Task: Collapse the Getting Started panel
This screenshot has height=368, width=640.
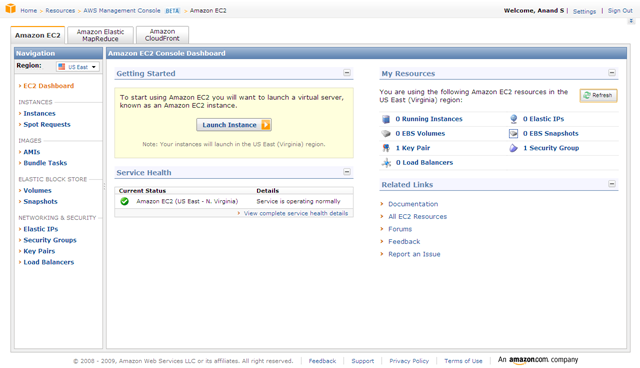Action: (347, 73)
